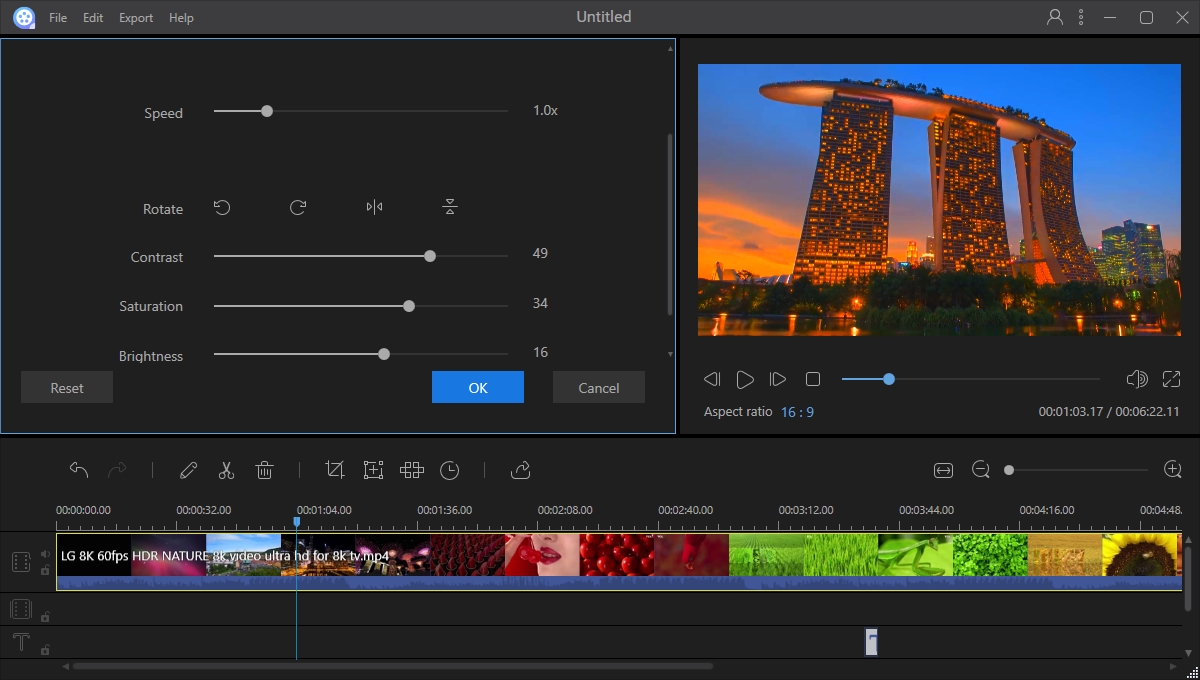The width and height of the screenshot is (1200, 680).
Task: Click the scissors split clip tool
Action: click(x=226, y=470)
